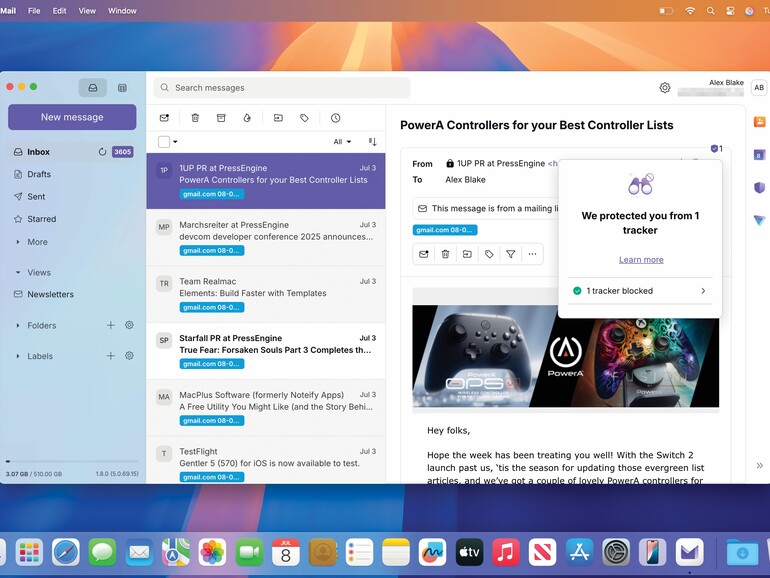Click the trash icon in list toolbar
This screenshot has width=770, height=578.
195,118
